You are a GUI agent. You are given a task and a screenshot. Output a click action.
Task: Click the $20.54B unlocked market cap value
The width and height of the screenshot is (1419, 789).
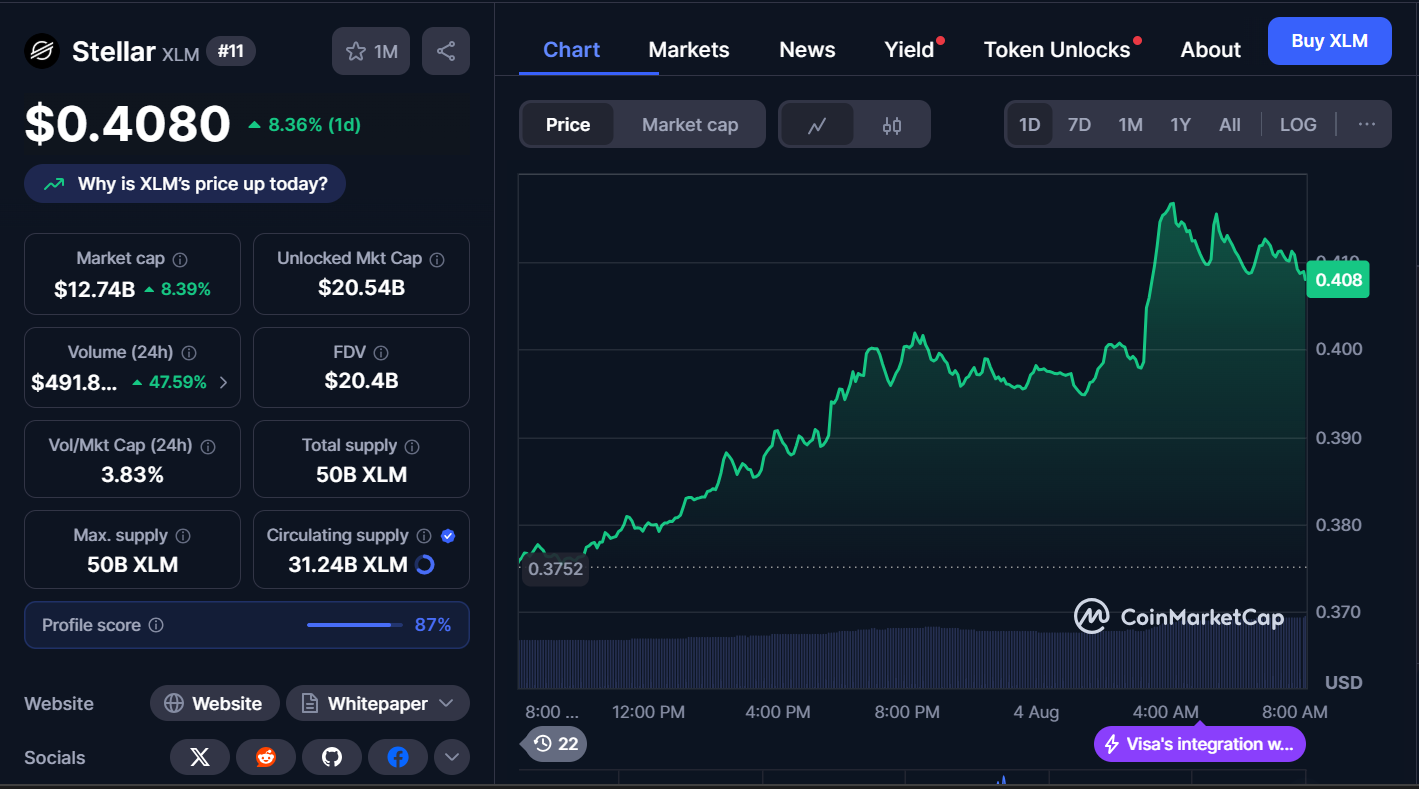[361, 288]
